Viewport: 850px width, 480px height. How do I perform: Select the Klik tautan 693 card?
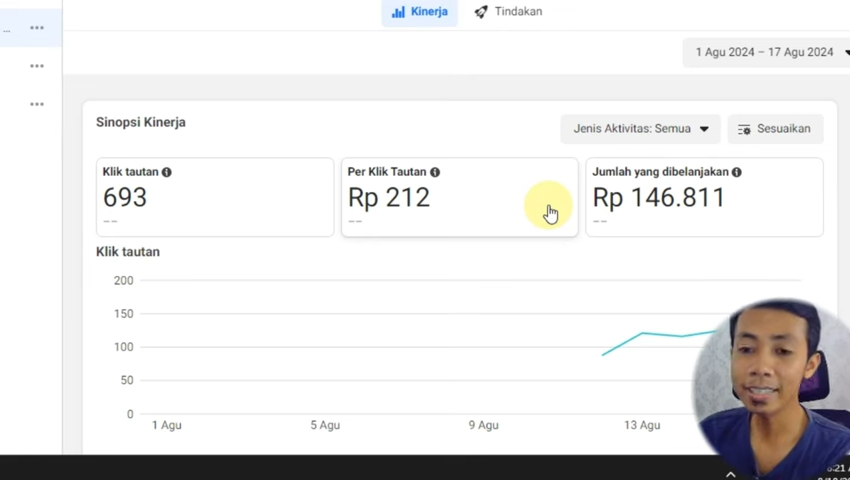click(215, 197)
